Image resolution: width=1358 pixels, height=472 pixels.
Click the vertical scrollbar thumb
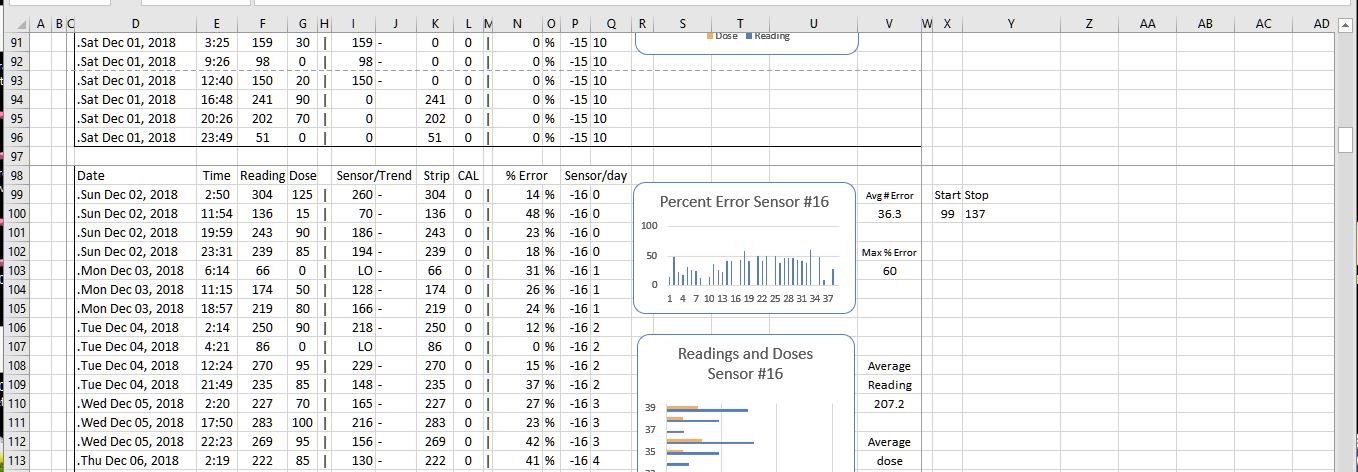pos(1345,138)
